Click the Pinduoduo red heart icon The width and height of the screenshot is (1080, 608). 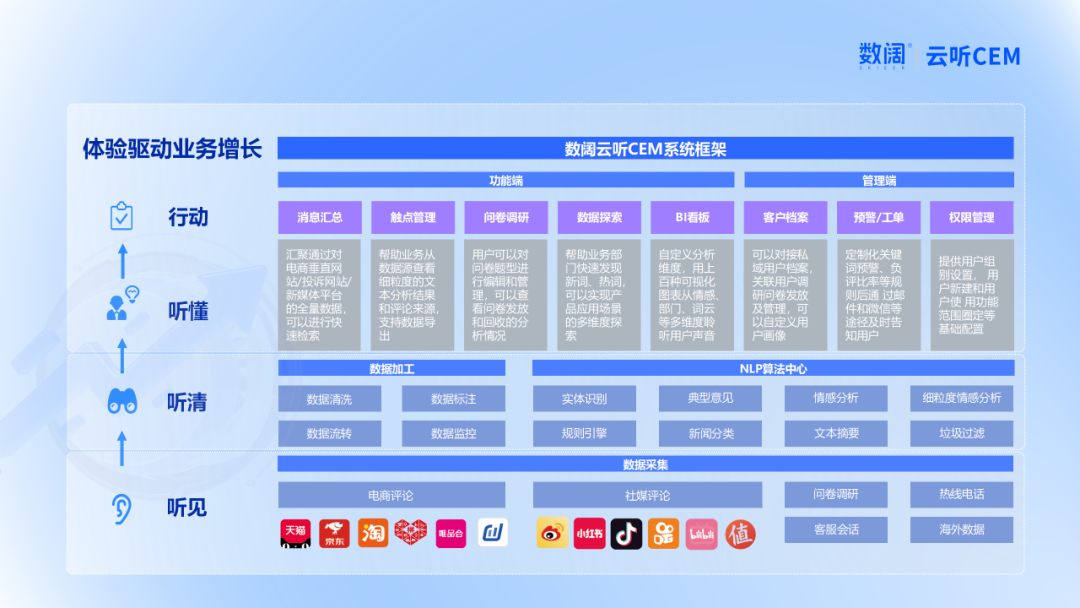(411, 533)
